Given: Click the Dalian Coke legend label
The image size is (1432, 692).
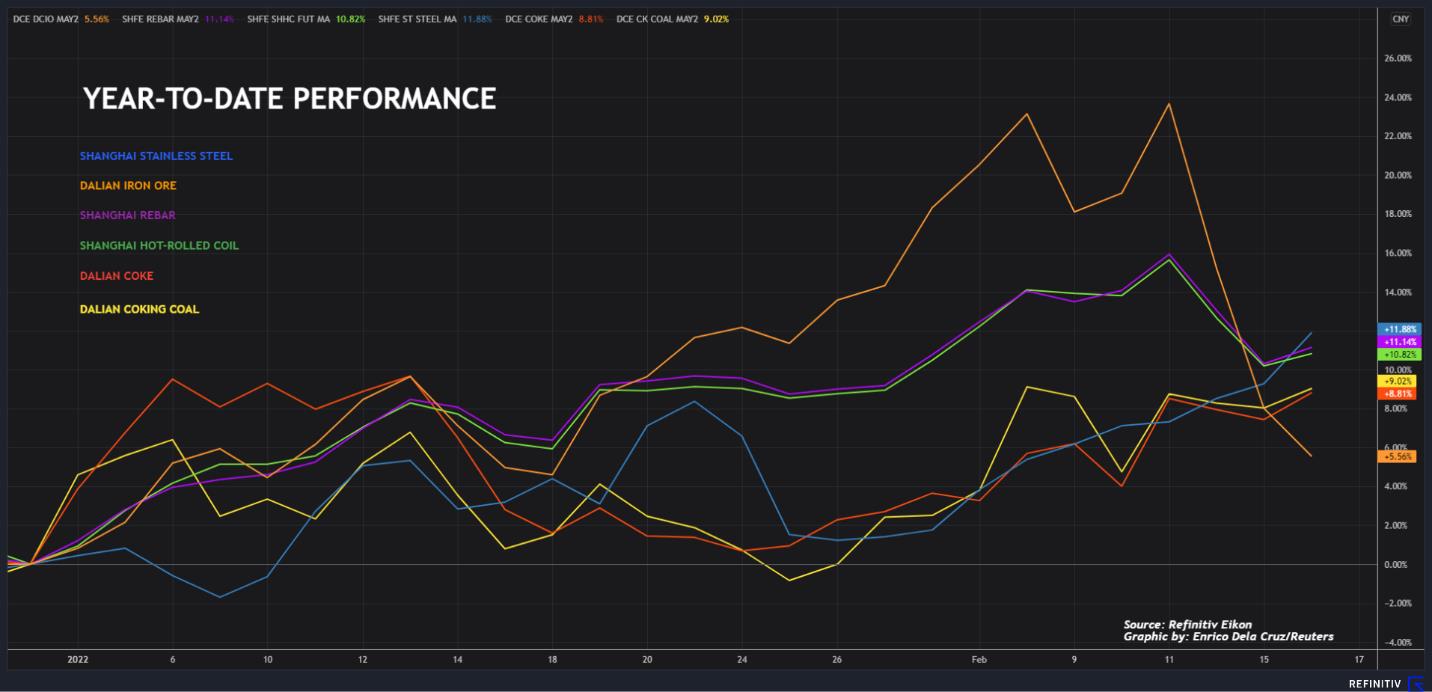Looking at the screenshot, I should pyautogui.click(x=116, y=276).
